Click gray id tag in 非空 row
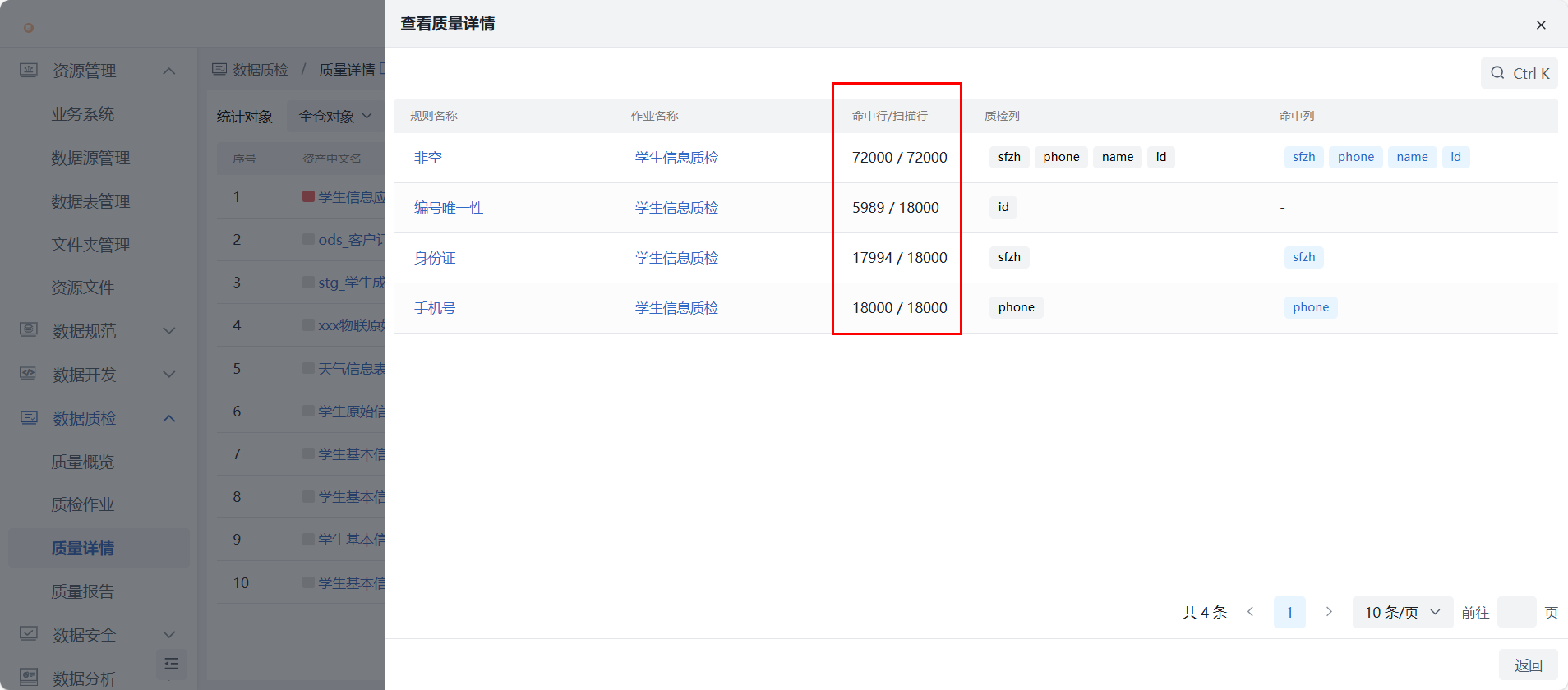 pyautogui.click(x=1161, y=157)
